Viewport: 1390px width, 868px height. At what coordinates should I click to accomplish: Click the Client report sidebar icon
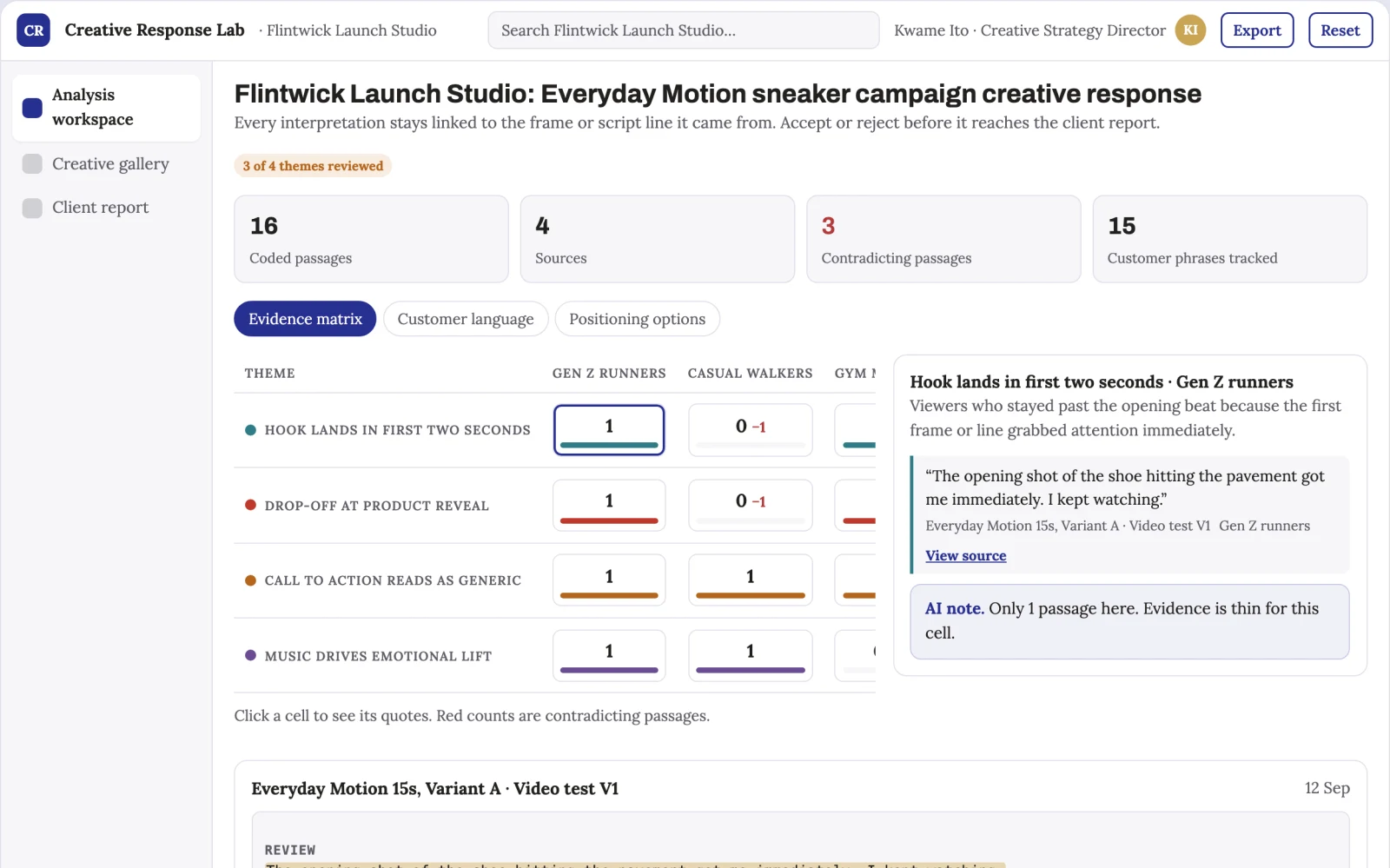pos(32,208)
